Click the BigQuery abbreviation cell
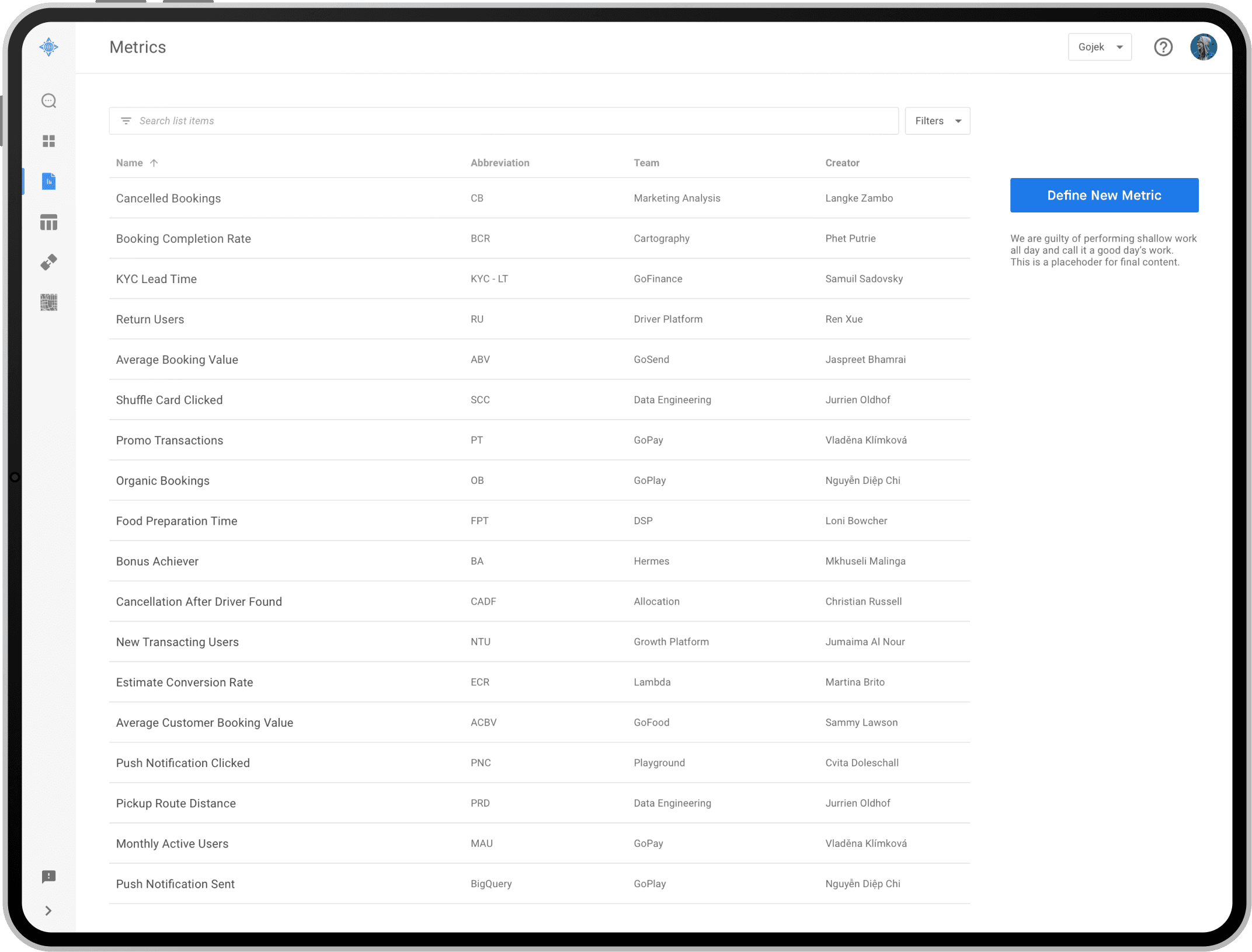Viewport: 1252px width, 952px height. (x=491, y=883)
